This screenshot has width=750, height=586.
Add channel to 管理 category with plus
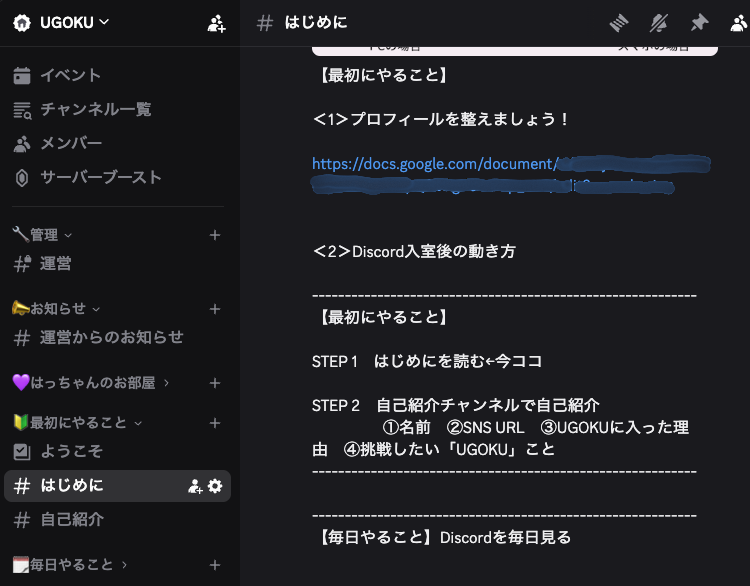(x=214, y=235)
